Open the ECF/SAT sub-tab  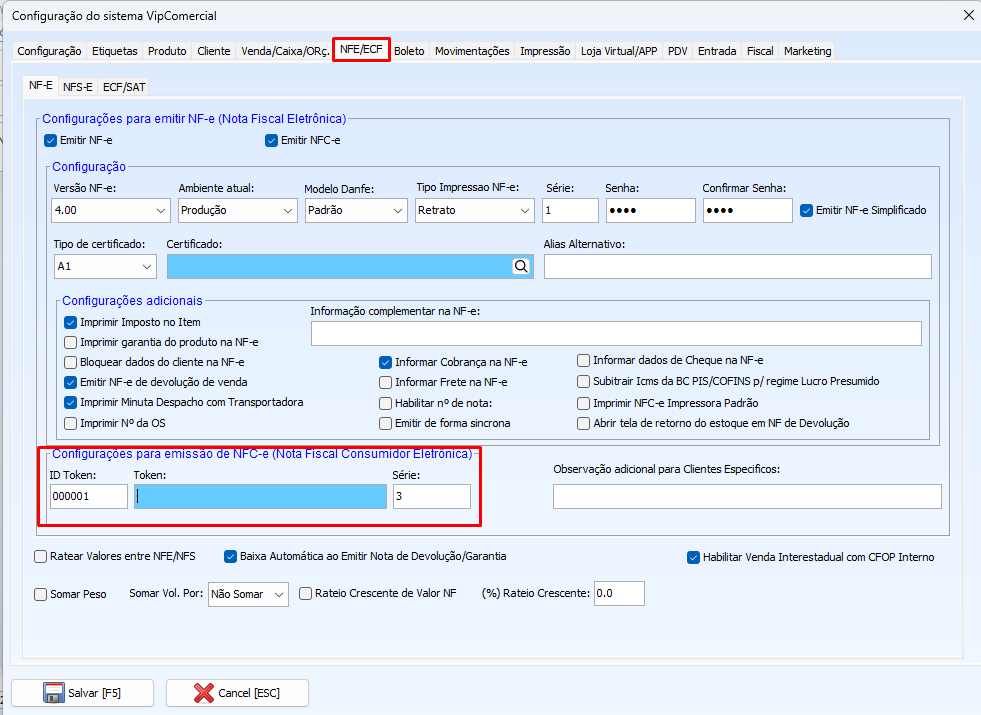[124, 87]
